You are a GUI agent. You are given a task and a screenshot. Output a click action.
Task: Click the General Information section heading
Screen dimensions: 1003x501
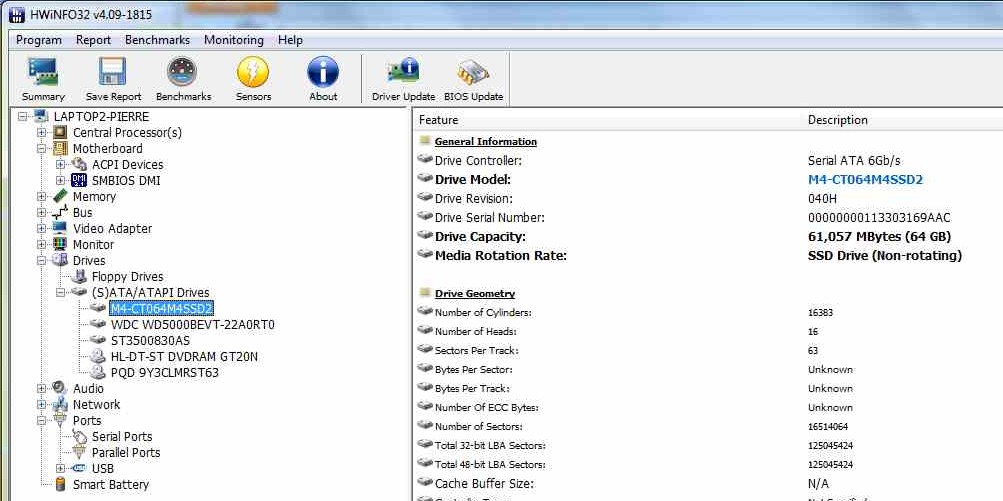[486, 141]
